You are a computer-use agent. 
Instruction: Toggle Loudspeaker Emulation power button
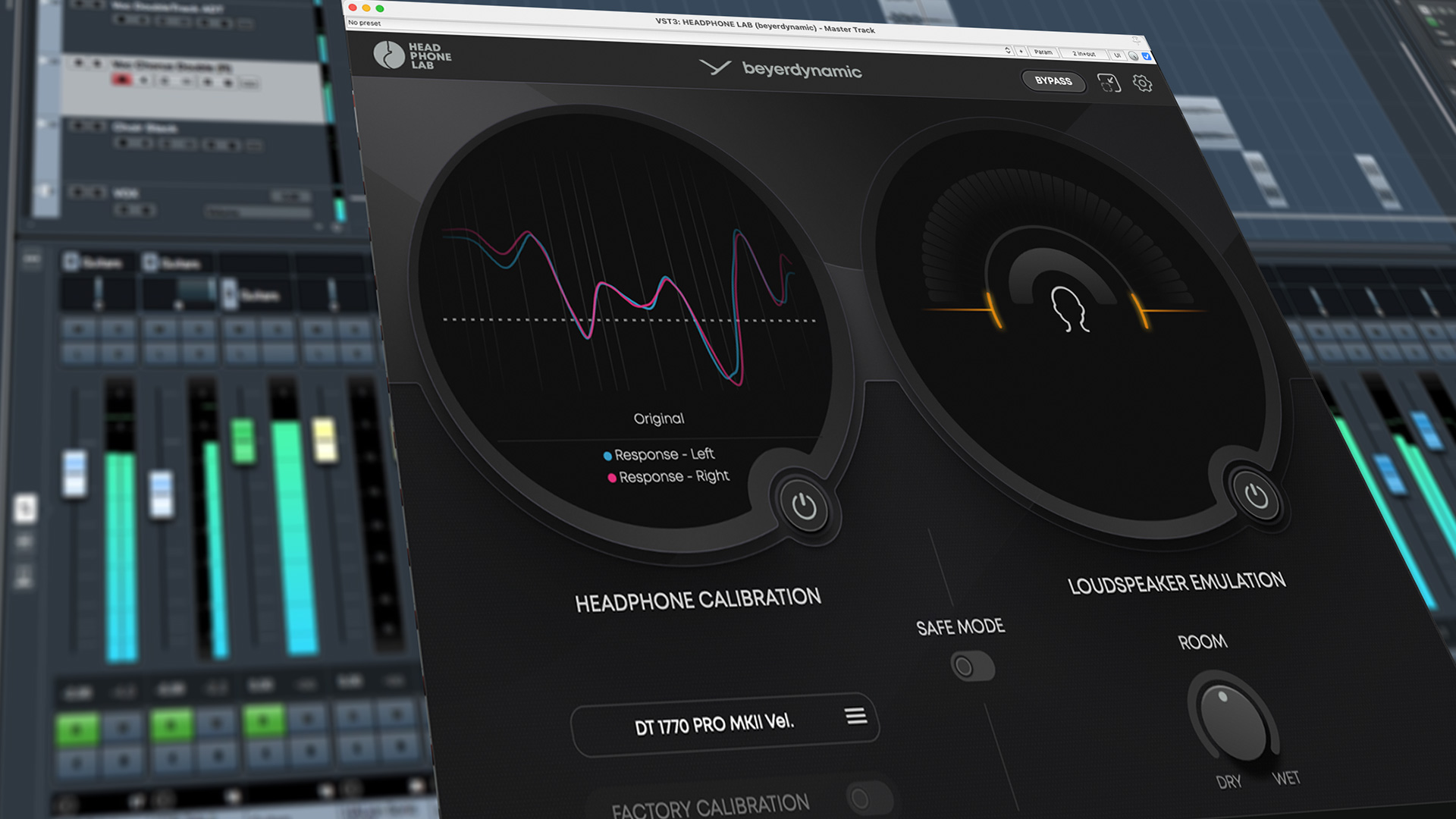pyautogui.click(x=1257, y=497)
